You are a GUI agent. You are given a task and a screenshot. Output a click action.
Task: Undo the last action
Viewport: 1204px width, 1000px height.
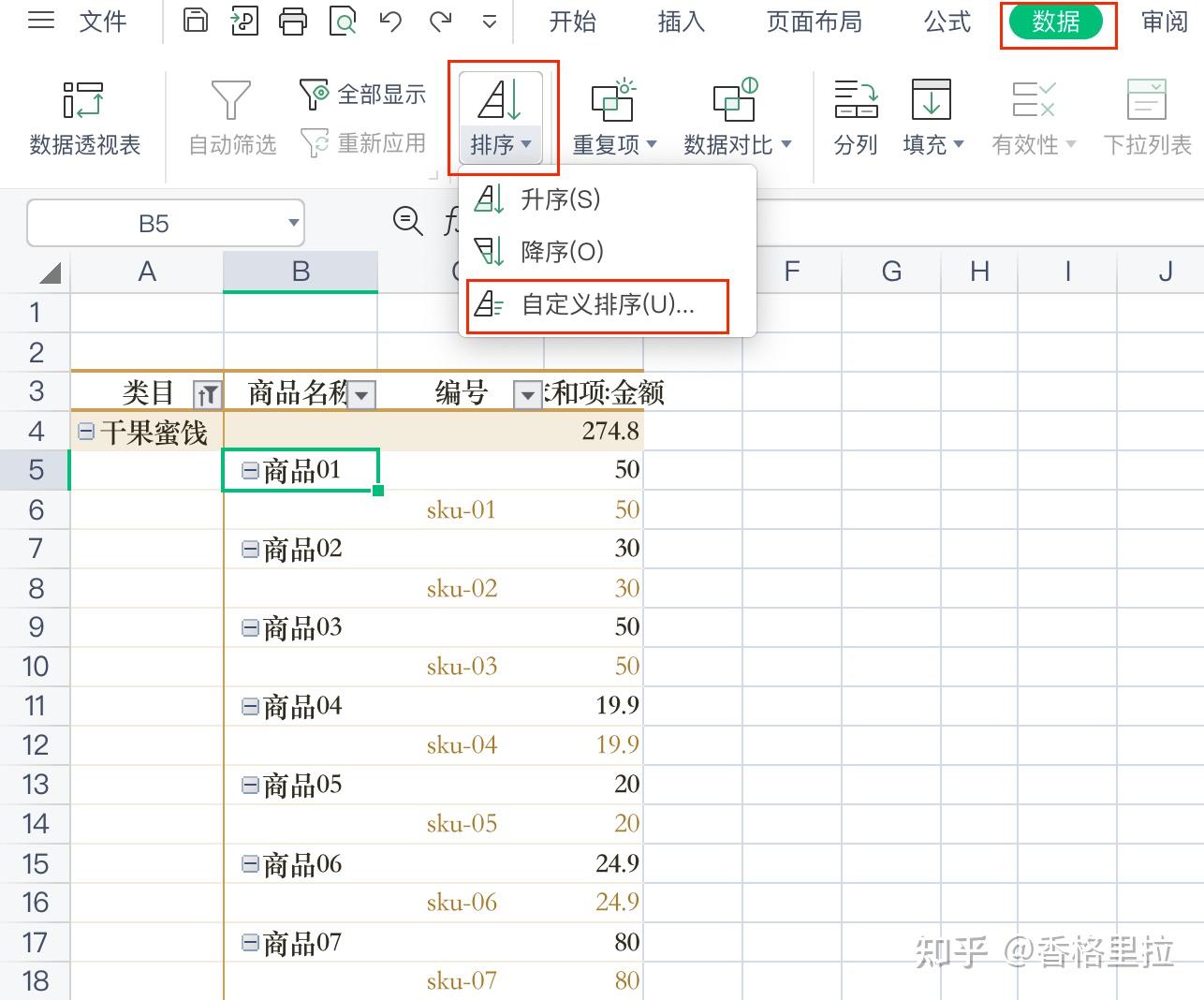391,21
